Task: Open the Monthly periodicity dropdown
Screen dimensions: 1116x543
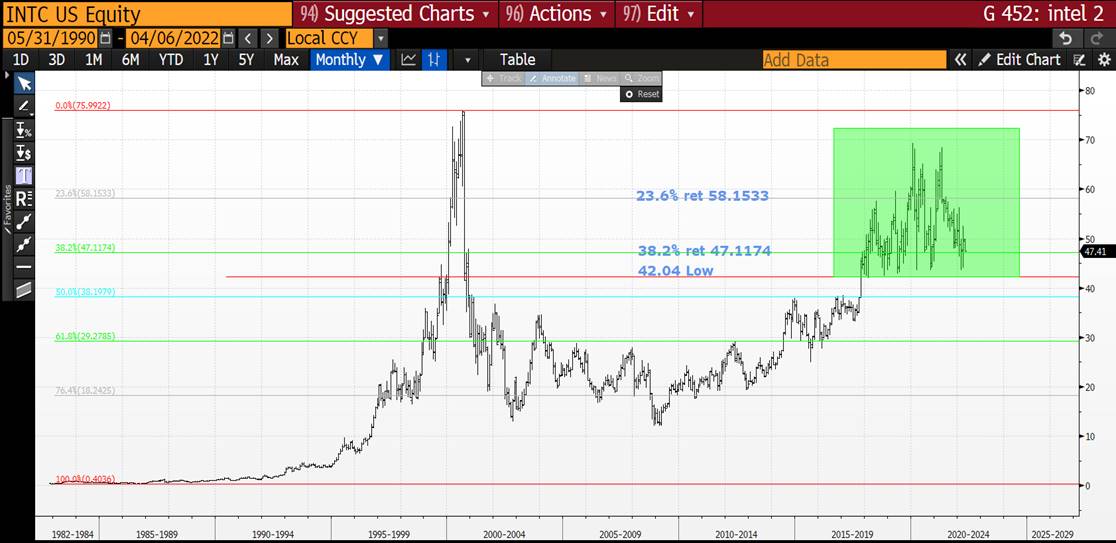Action: (349, 60)
